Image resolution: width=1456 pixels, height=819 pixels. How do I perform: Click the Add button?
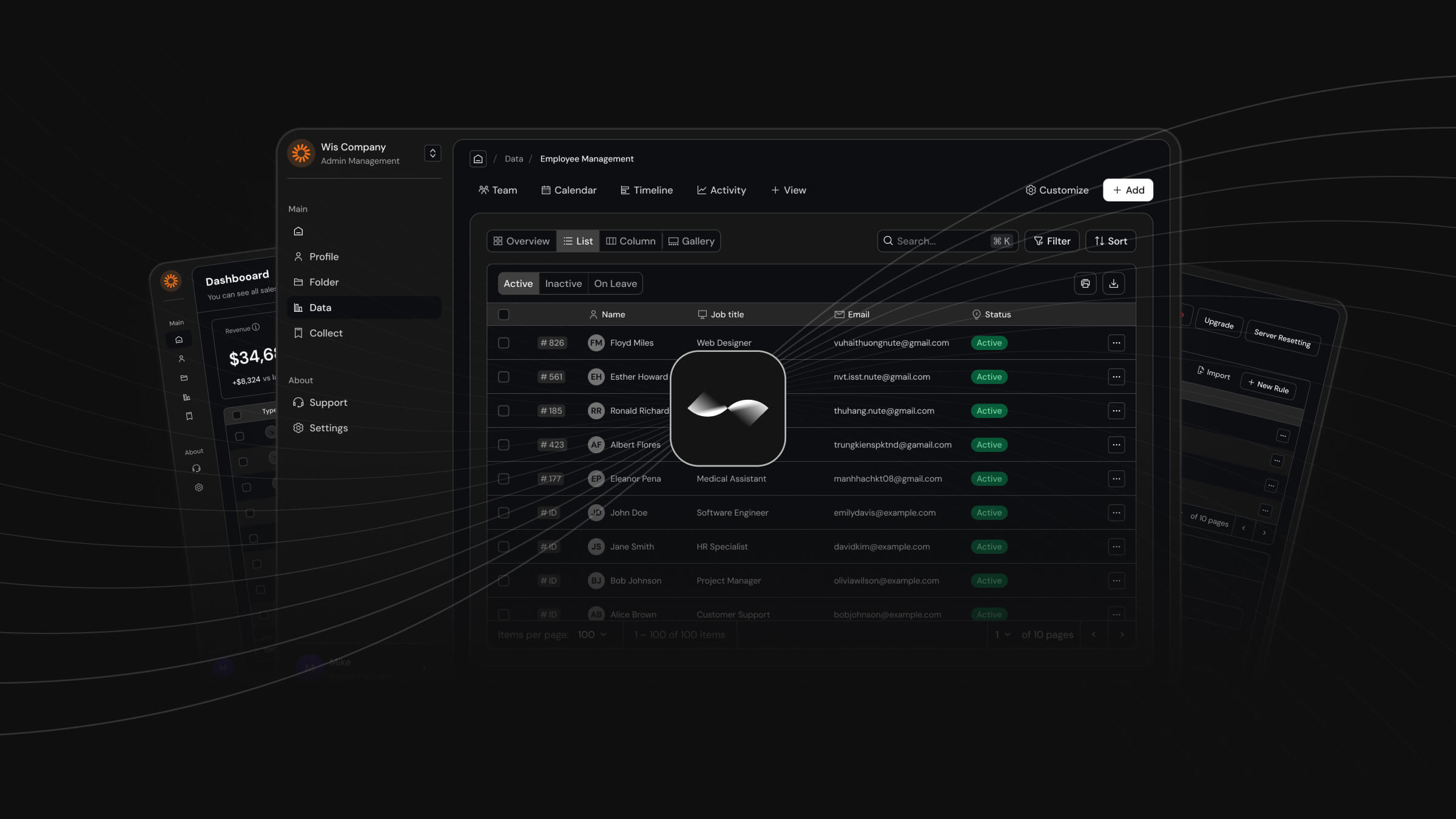point(1128,190)
